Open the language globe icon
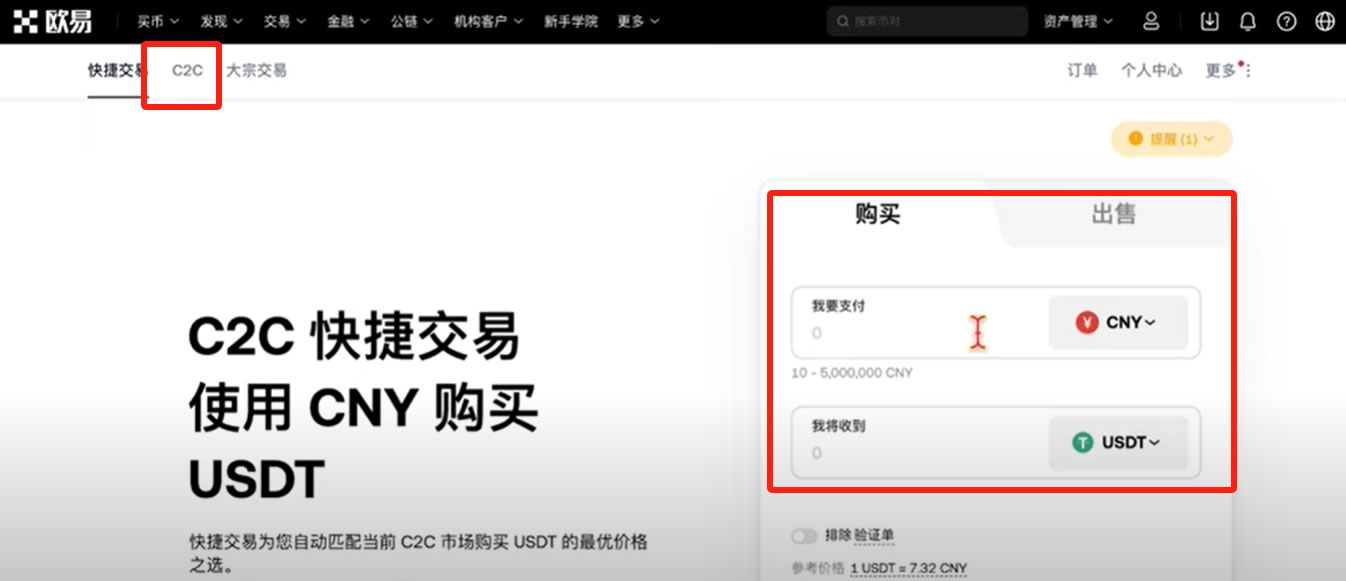1346x581 pixels. tap(1325, 21)
